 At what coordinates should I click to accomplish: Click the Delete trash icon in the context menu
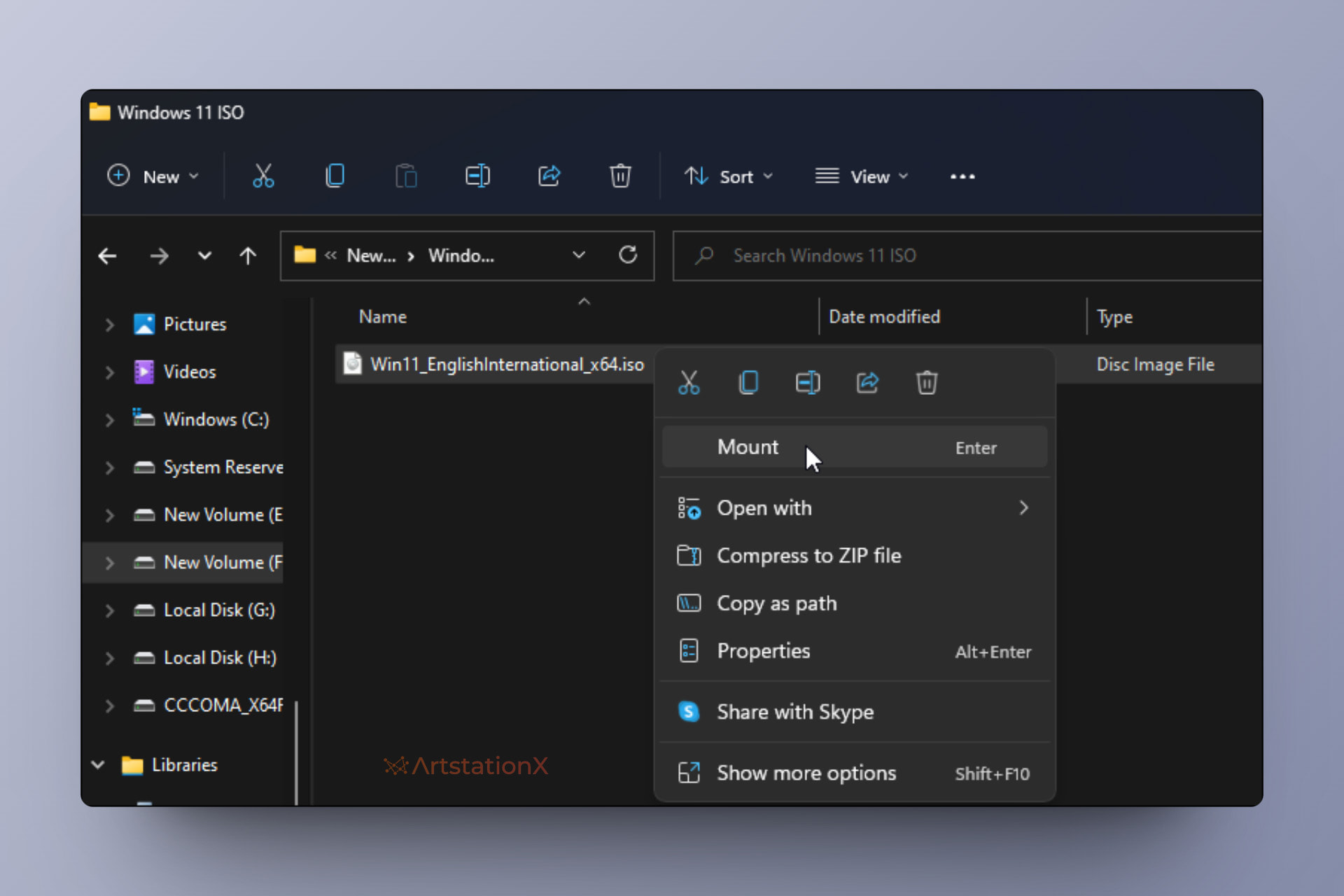coord(927,383)
